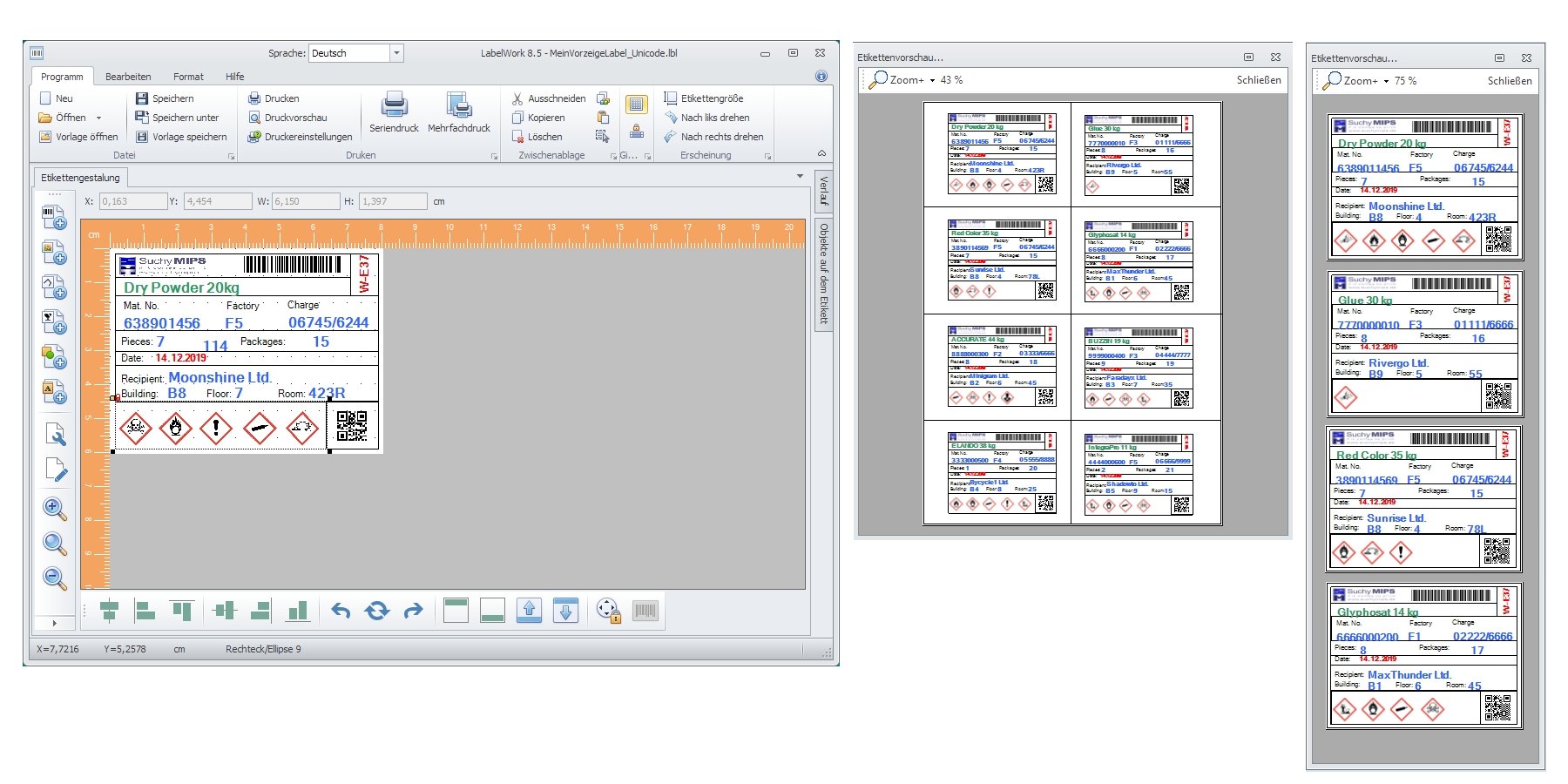Click Vorlage öffnen in the ribbon
The image size is (1568, 784).
78,137
